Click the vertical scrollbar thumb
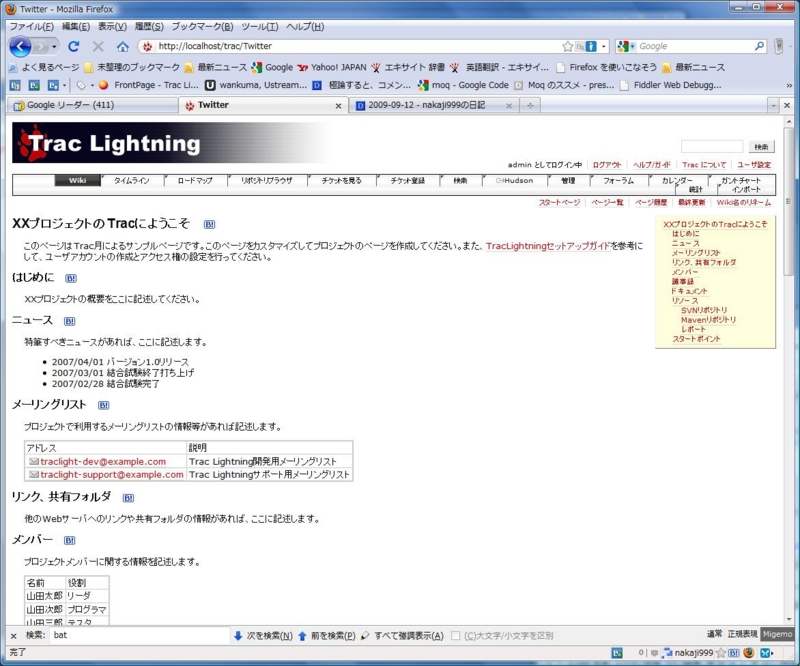This screenshot has height=666, width=800. [789, 201]
